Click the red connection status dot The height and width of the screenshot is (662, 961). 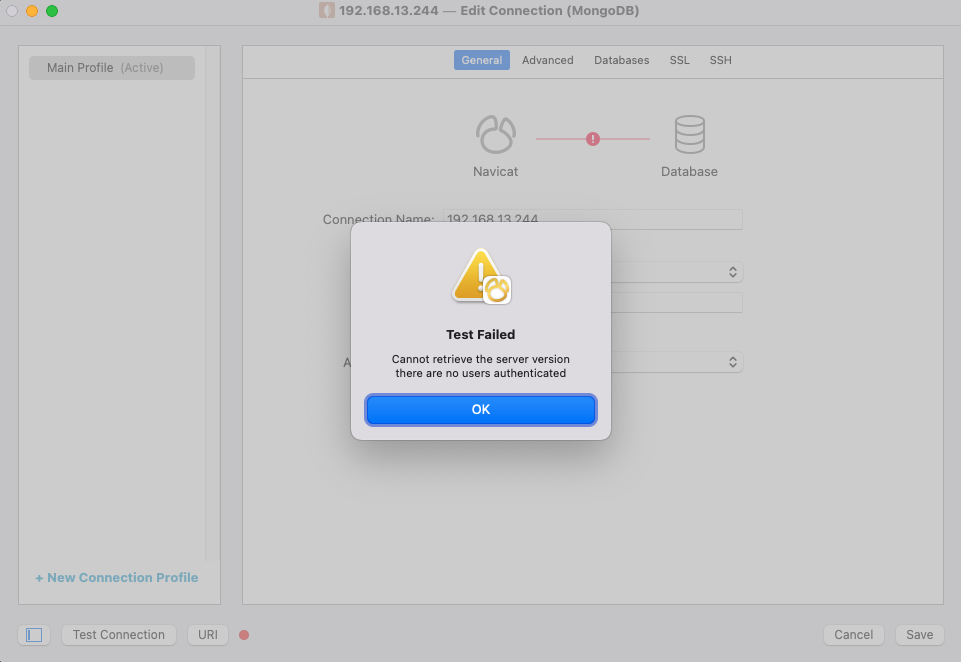click(x=244, y=635)
